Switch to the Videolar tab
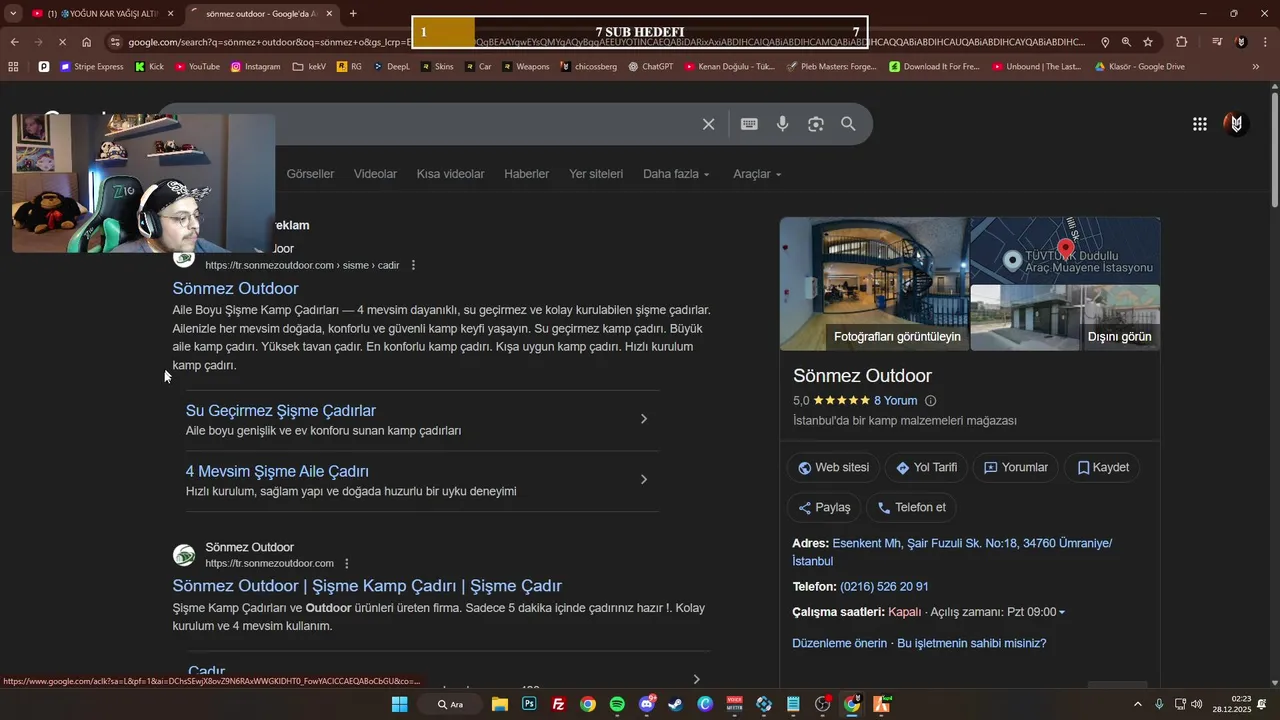Viewport: 1280px width, 720px height. pyautogui.click(x=375, y=174)
